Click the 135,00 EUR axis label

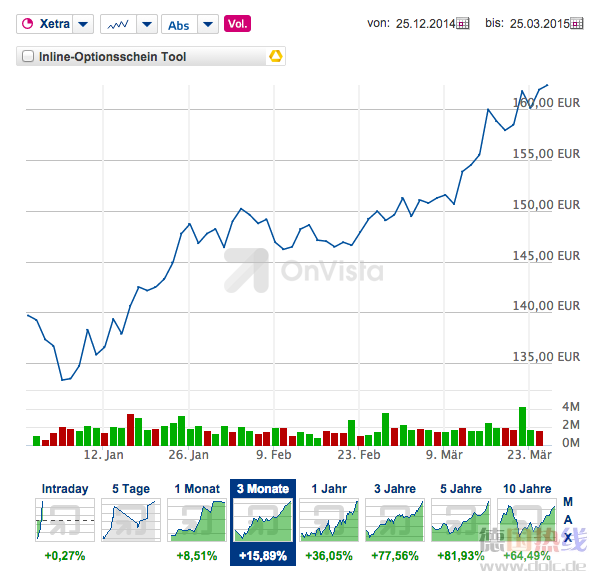546,356
